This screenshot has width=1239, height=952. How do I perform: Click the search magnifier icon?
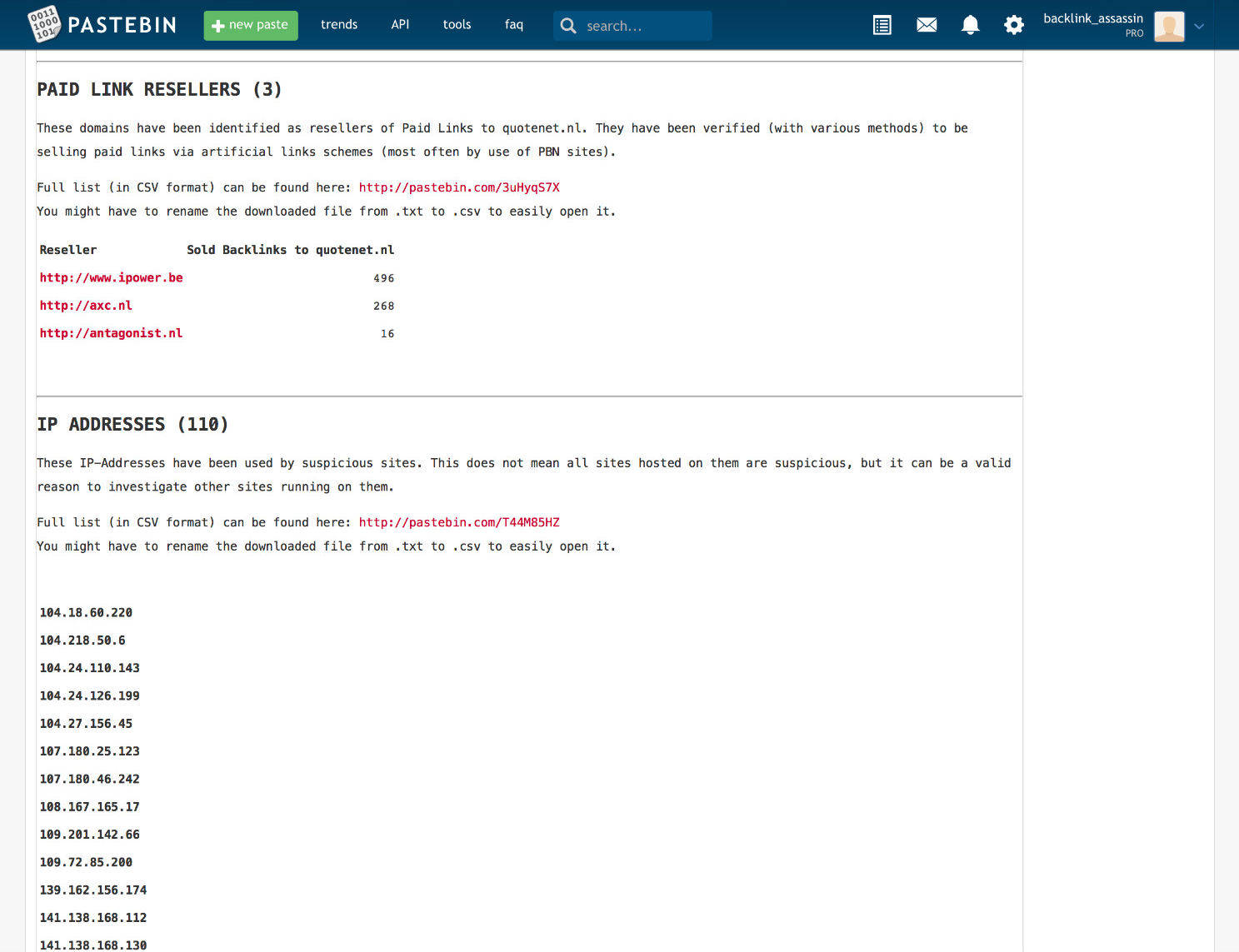pyautogui.click(x=568, y=26)
